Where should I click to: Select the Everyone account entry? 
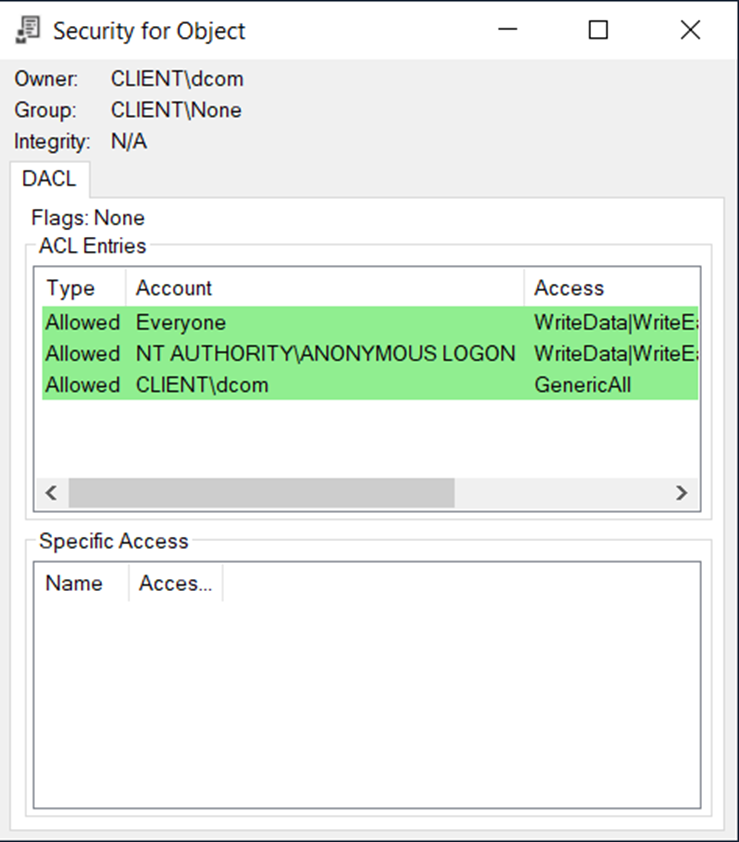pos(181,322)
